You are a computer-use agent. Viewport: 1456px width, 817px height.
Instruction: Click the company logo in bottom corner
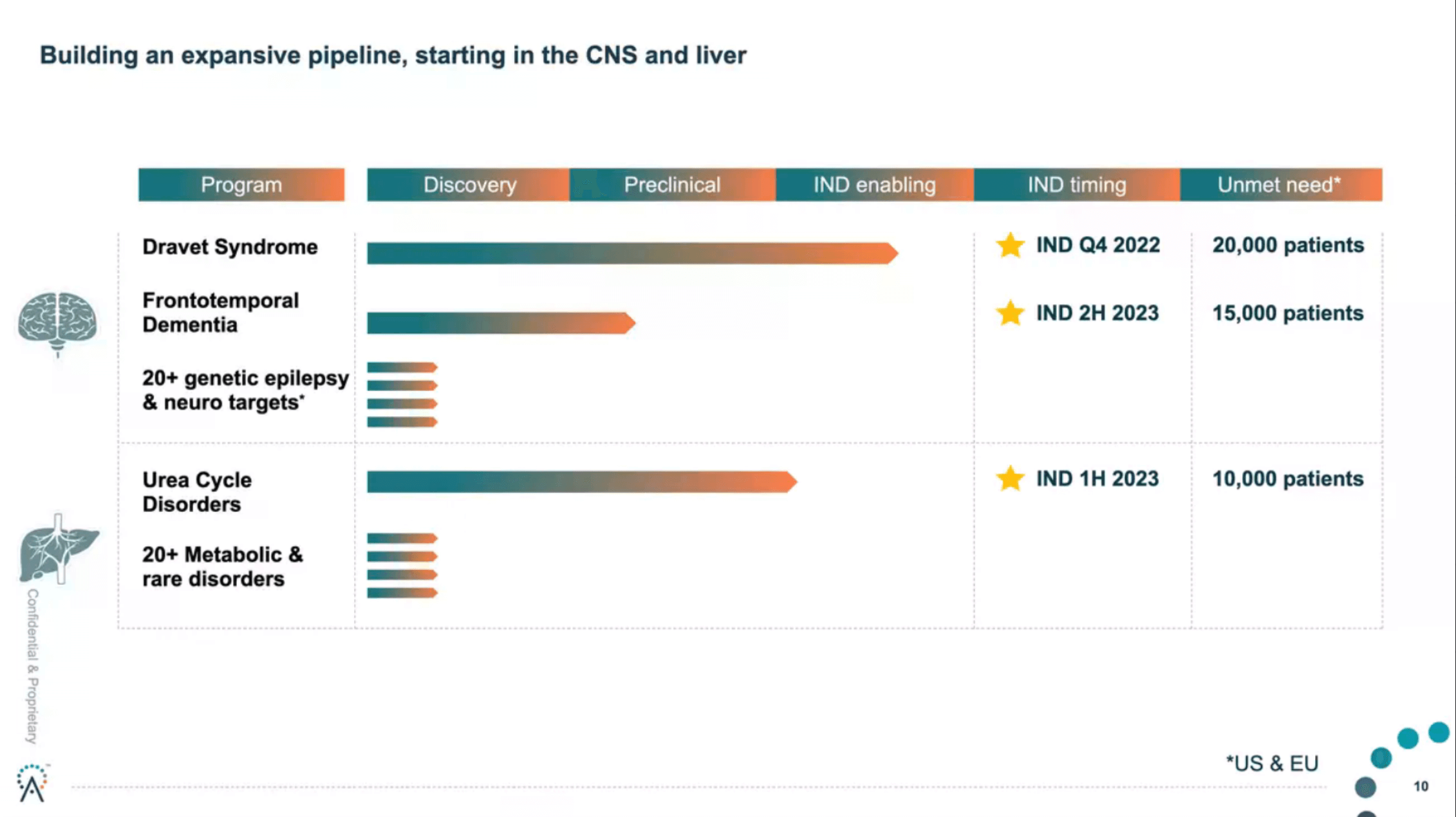tap(32, 783)
